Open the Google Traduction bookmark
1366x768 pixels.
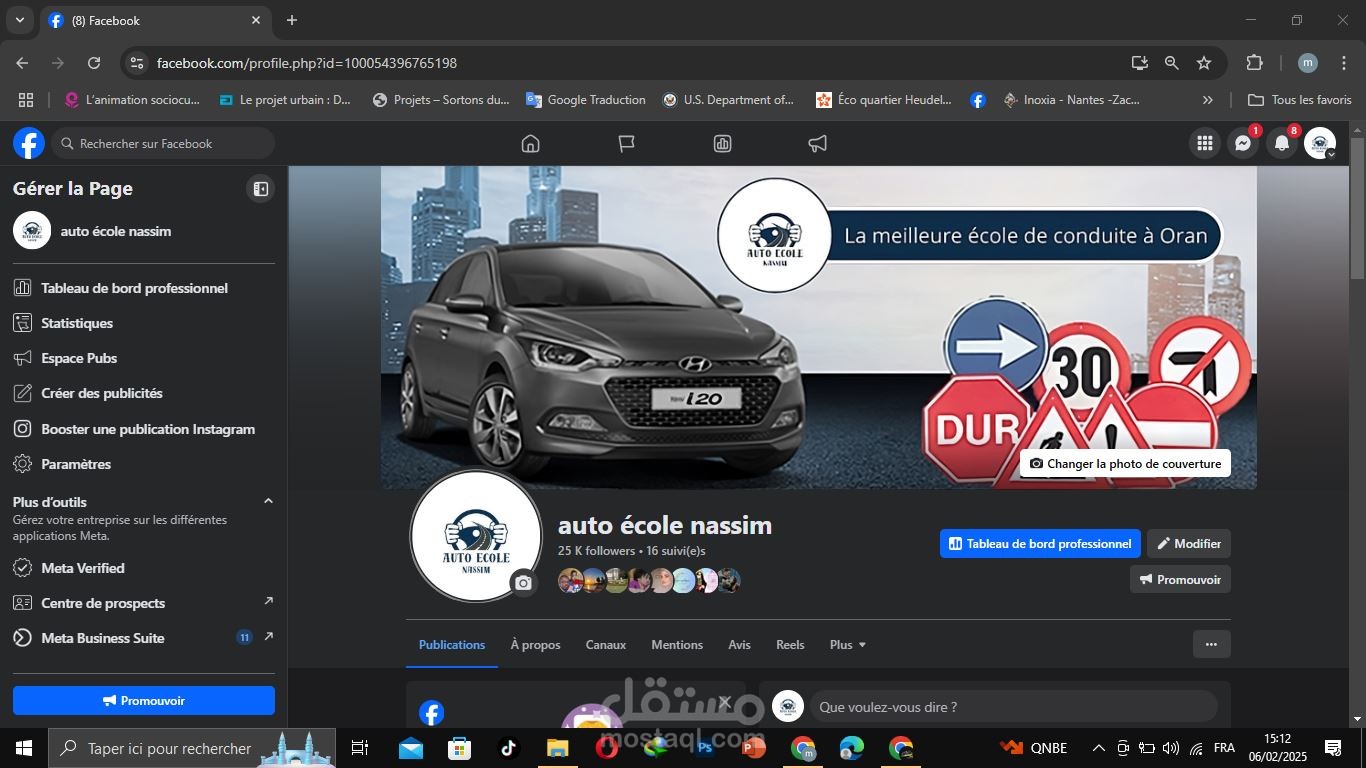click(x=586, y=100)
